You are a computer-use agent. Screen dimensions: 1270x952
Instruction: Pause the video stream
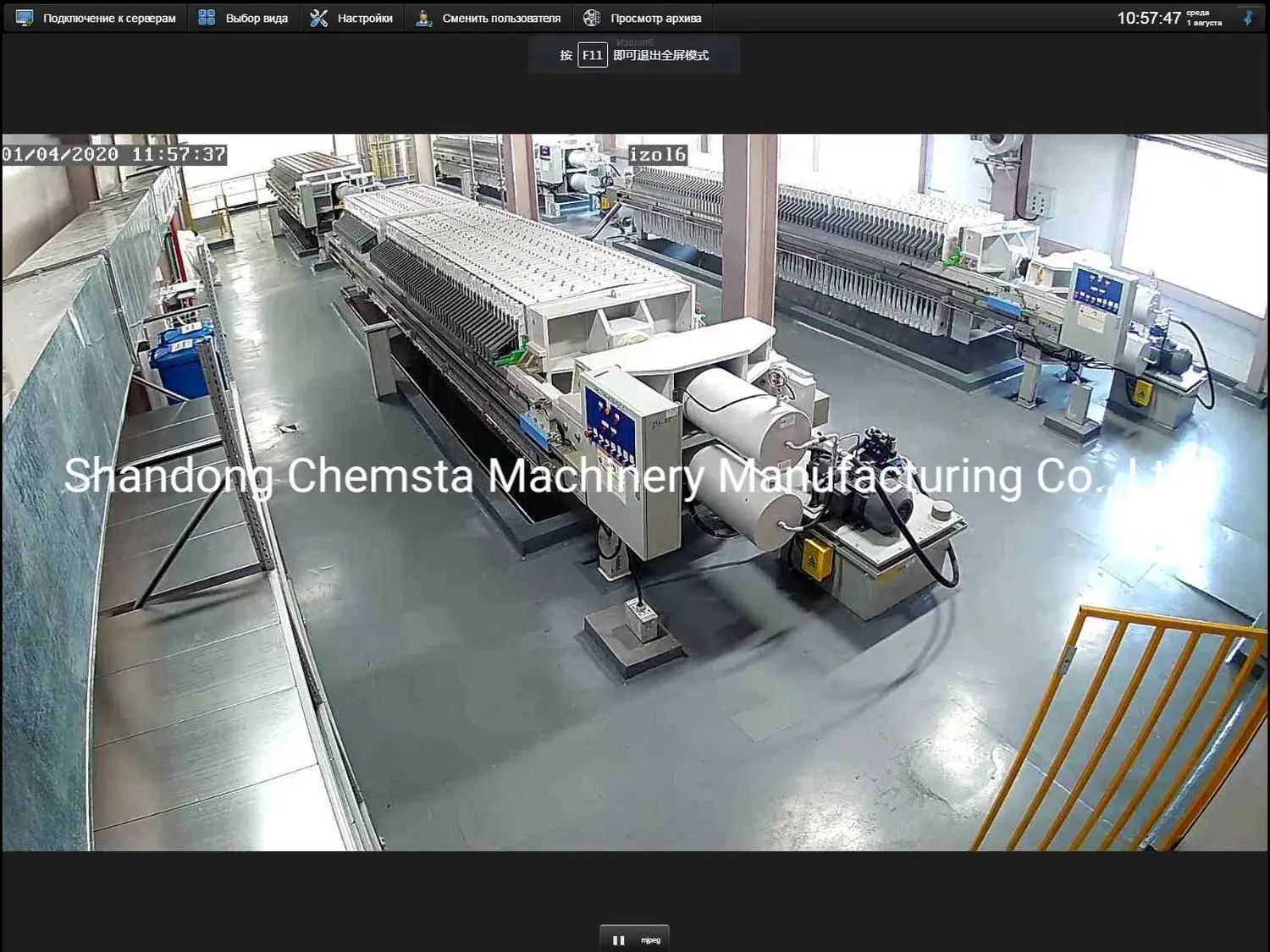[619, 940]
